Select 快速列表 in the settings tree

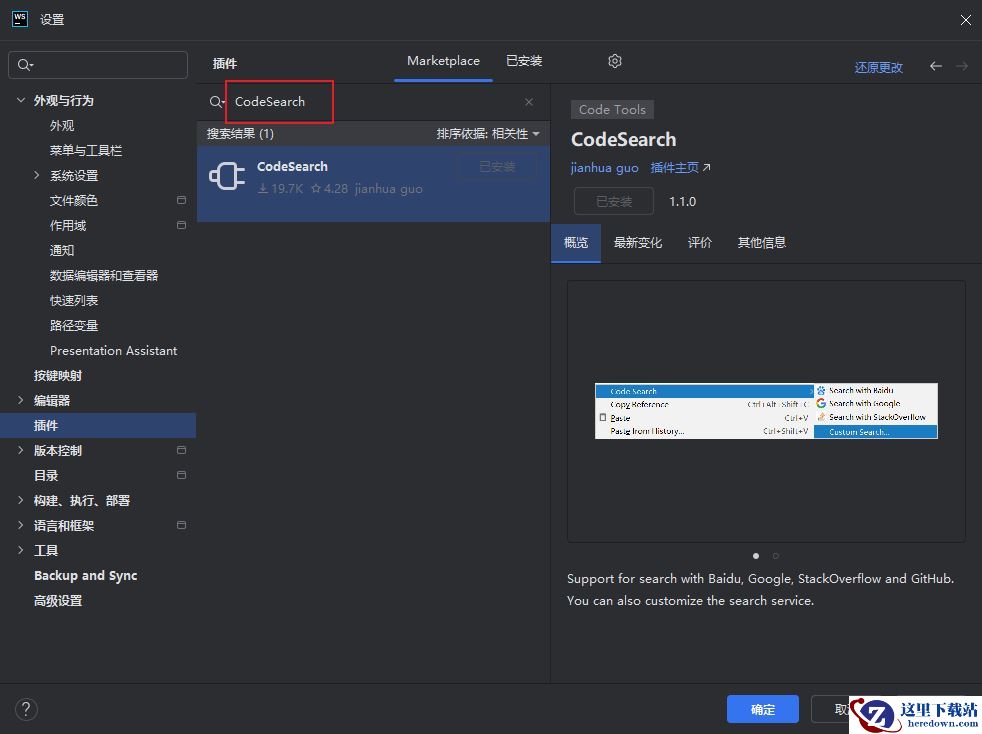pyautogui.click(x=73, y=301)
